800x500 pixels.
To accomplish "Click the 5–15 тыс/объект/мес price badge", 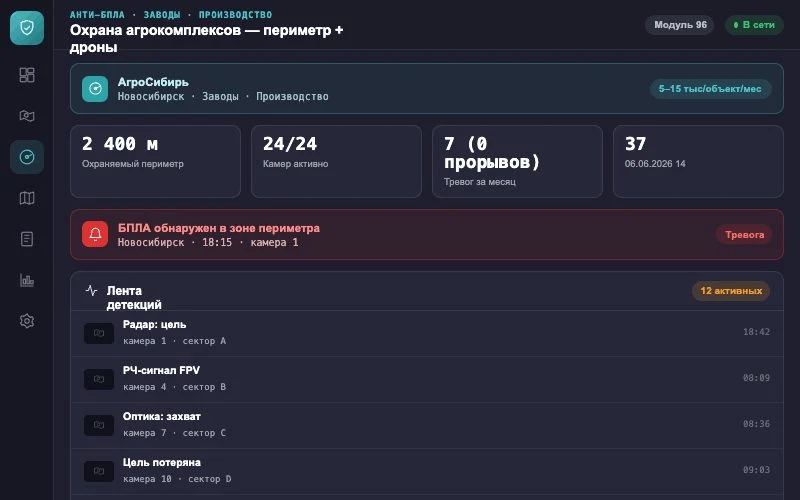I will [710, 89].
